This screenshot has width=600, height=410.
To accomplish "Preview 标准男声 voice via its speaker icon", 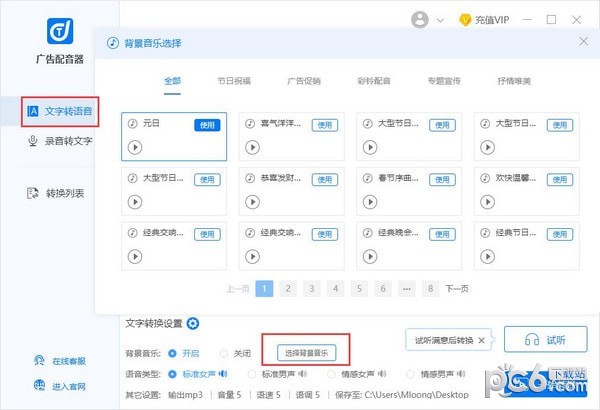I will 303,374.
